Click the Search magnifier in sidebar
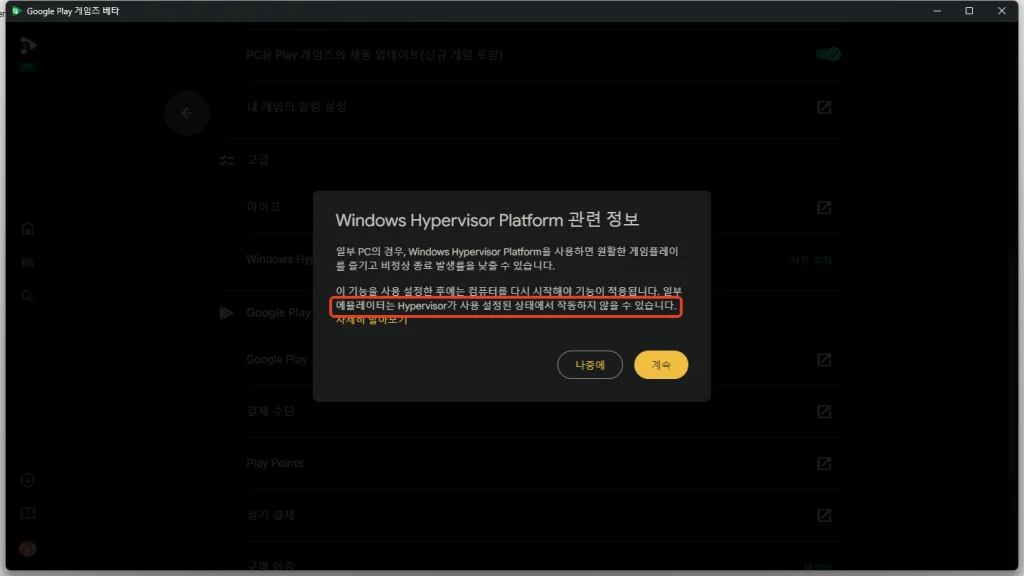 (x=27, y=296)
